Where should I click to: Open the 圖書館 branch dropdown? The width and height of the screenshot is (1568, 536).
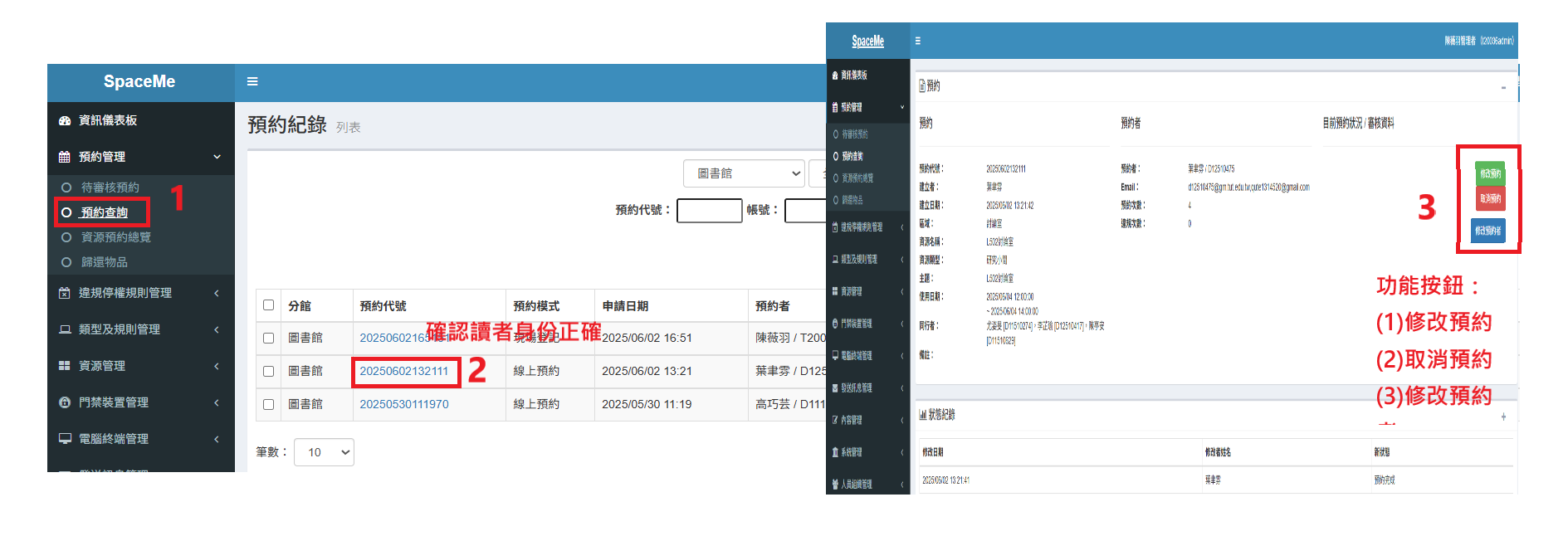coord(744,173)
